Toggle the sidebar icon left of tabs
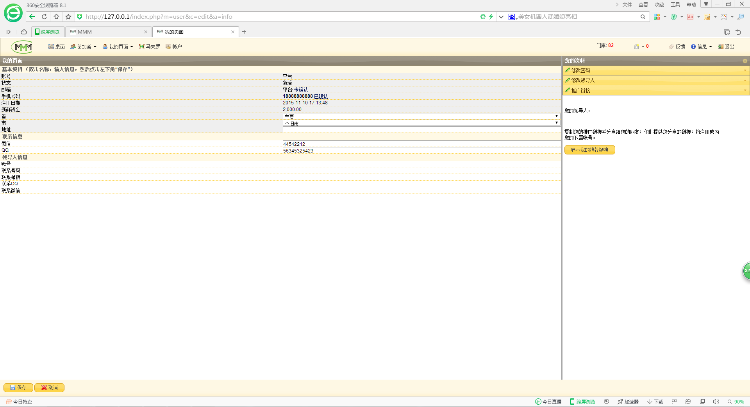750x407 pixels. point(9,32)
